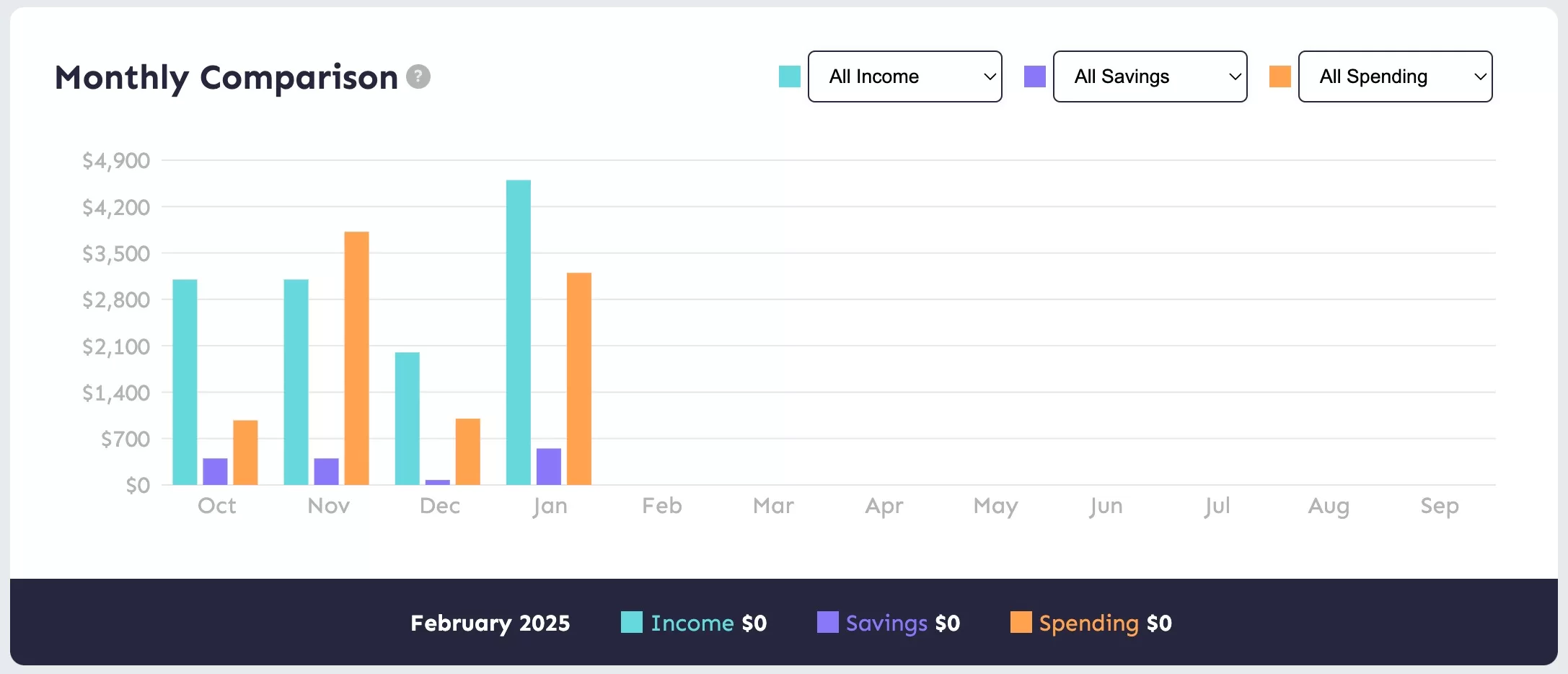Click the help question mark icon
Screen dimensions: 1568x674
click(x=418, y=76)
